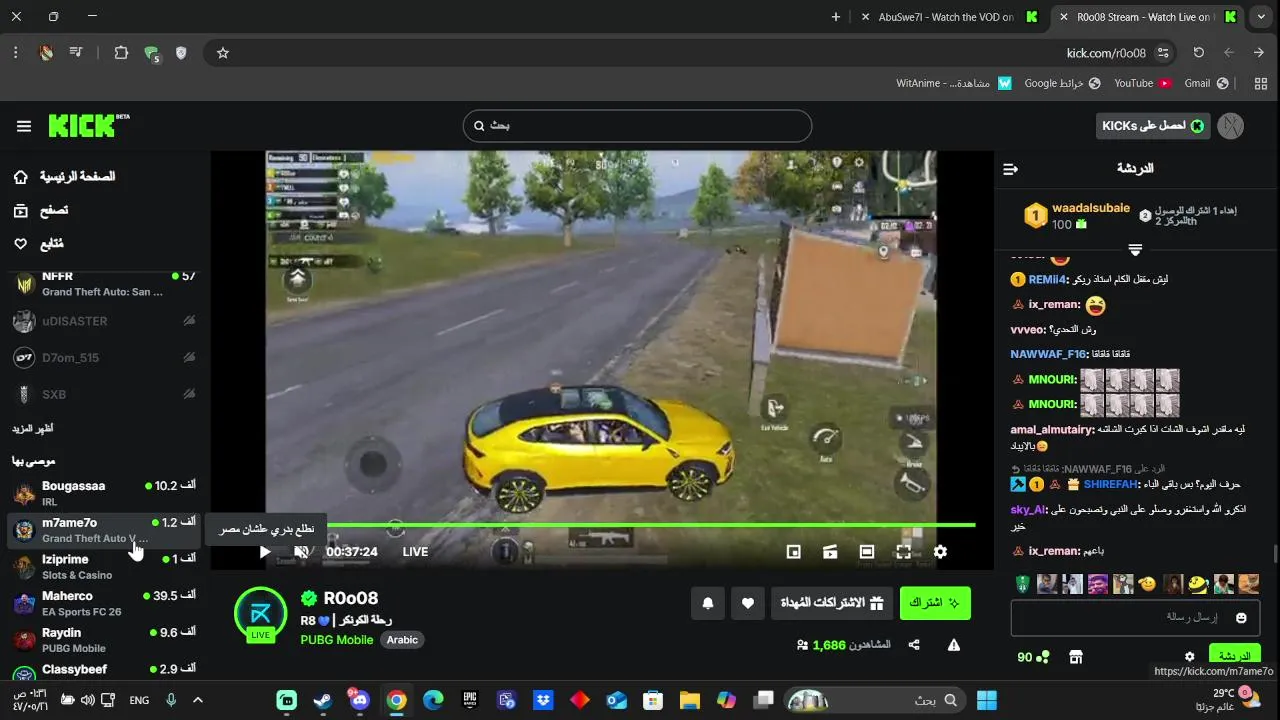Image resolution: width=1280 pixels, height=720 pixels.
Task: Open Steam from the taskbar
Action: [323, 700]
